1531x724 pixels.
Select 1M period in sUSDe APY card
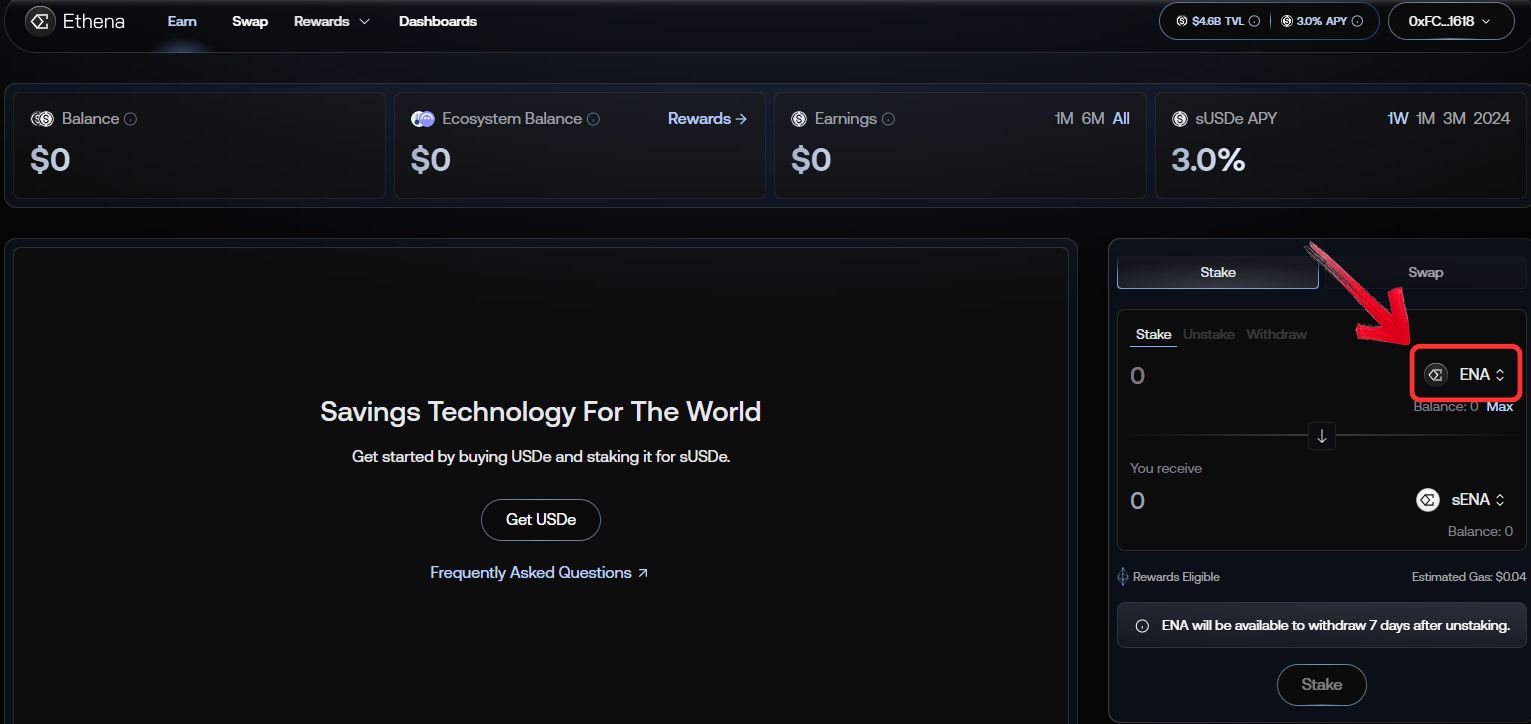[x=1426, y=119]
